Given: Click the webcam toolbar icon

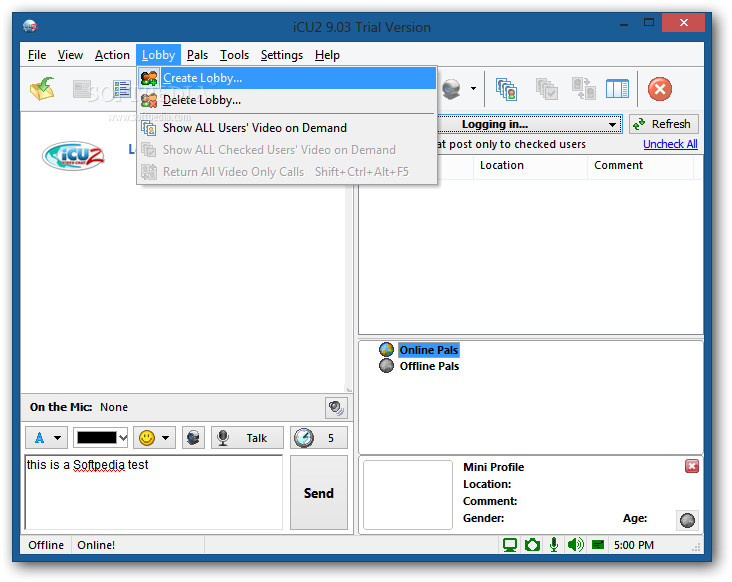Looking at the screenshot, I should pyautogui.click(x=451, y=89).
